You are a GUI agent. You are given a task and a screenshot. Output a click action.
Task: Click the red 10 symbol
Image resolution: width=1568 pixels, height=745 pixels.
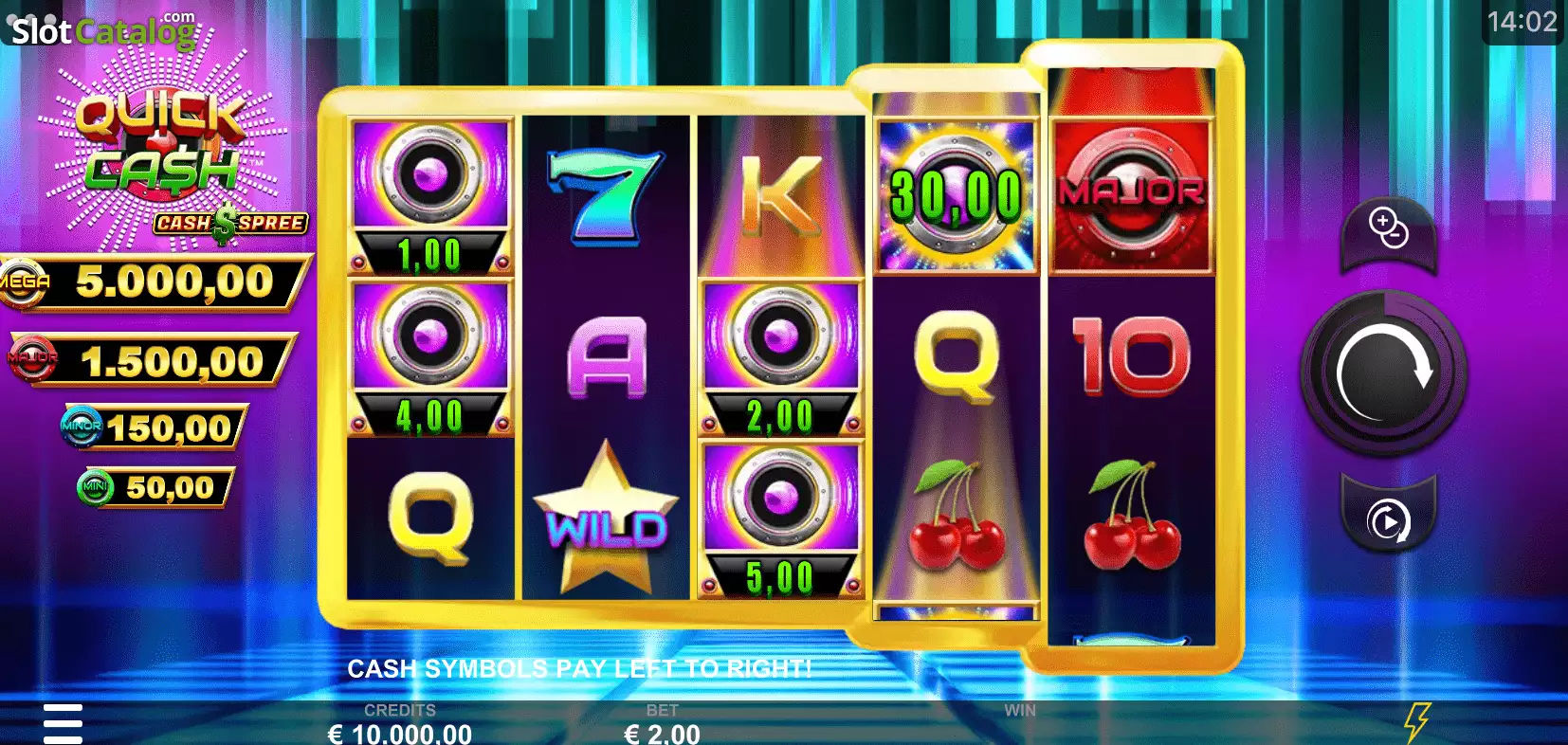pos(1131,355)
